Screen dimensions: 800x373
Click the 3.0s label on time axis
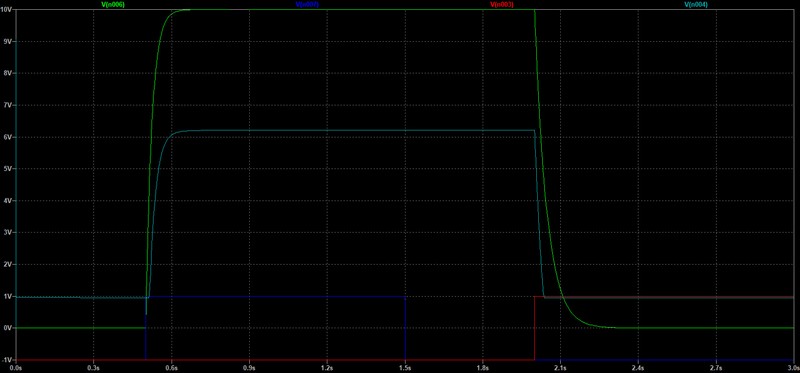point(793,367)
